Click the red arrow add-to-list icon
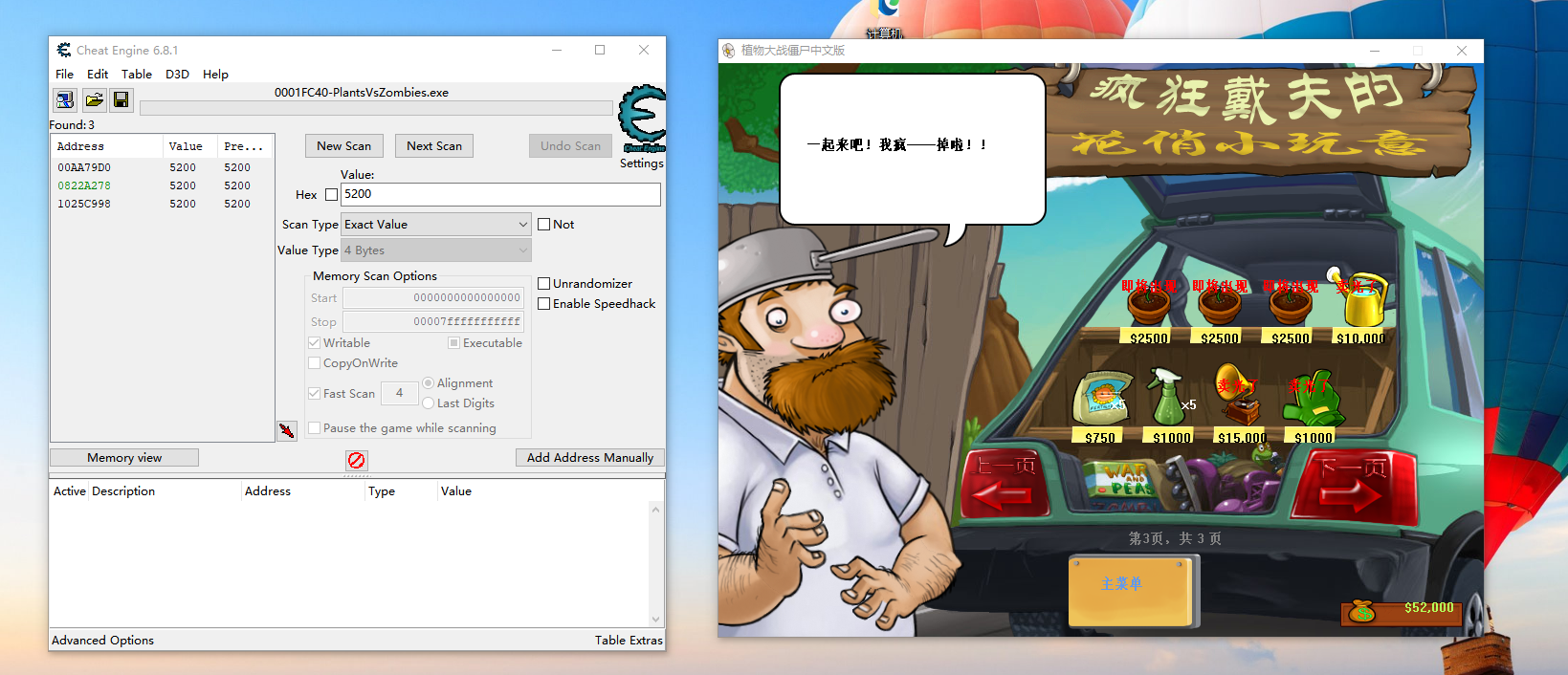The width and height of the screenshot is (1568, 675). point(287,430)
